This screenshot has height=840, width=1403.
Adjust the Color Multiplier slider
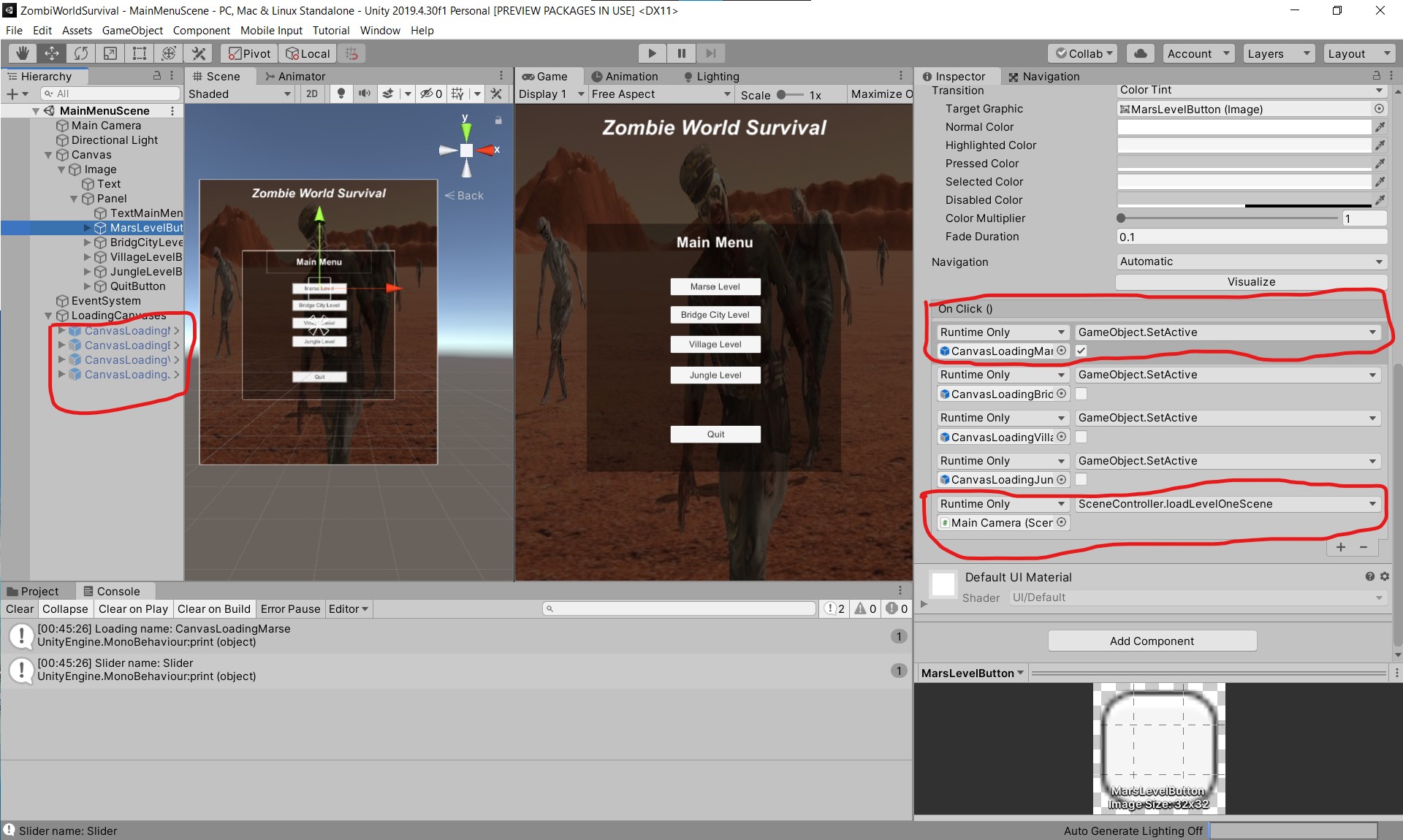[1228, 218]
